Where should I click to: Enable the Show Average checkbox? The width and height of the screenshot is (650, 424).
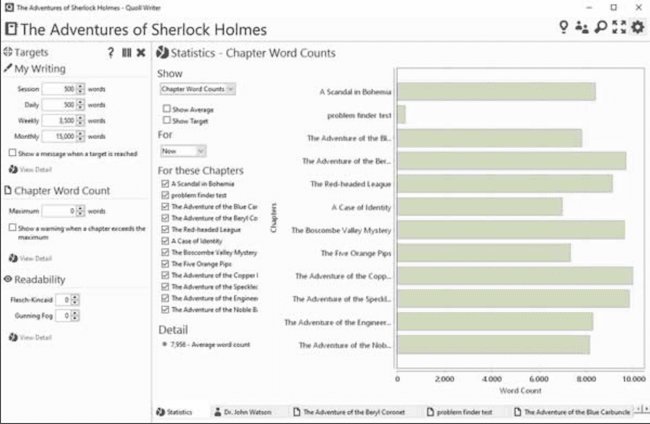coord(167,108)
